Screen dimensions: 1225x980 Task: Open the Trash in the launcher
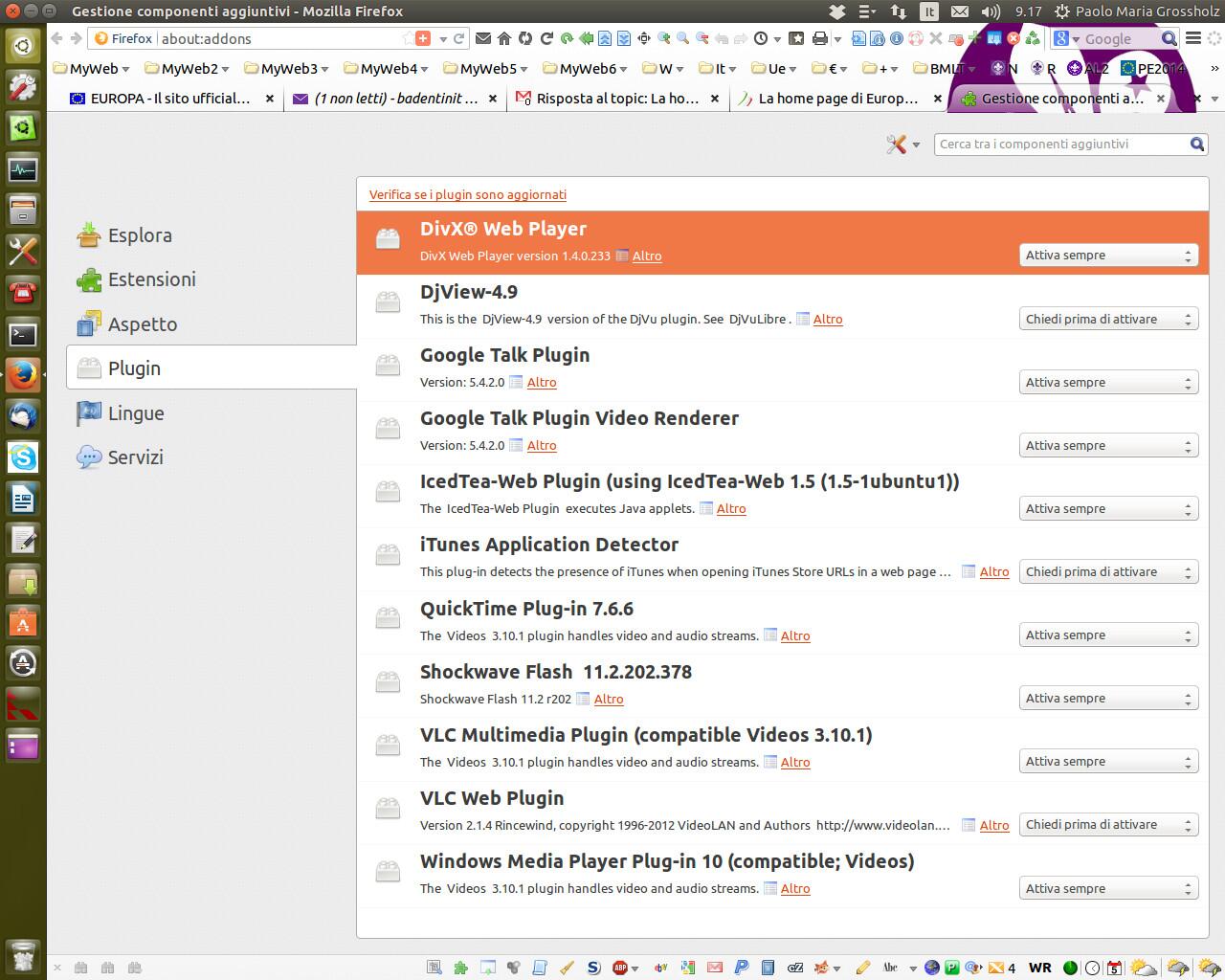pos(23,956)
